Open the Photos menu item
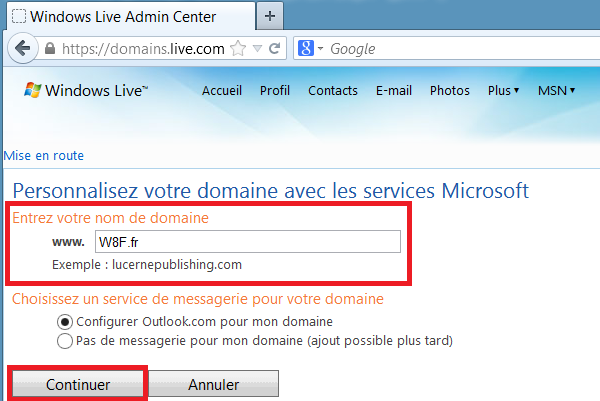 (x=450, y=91)
